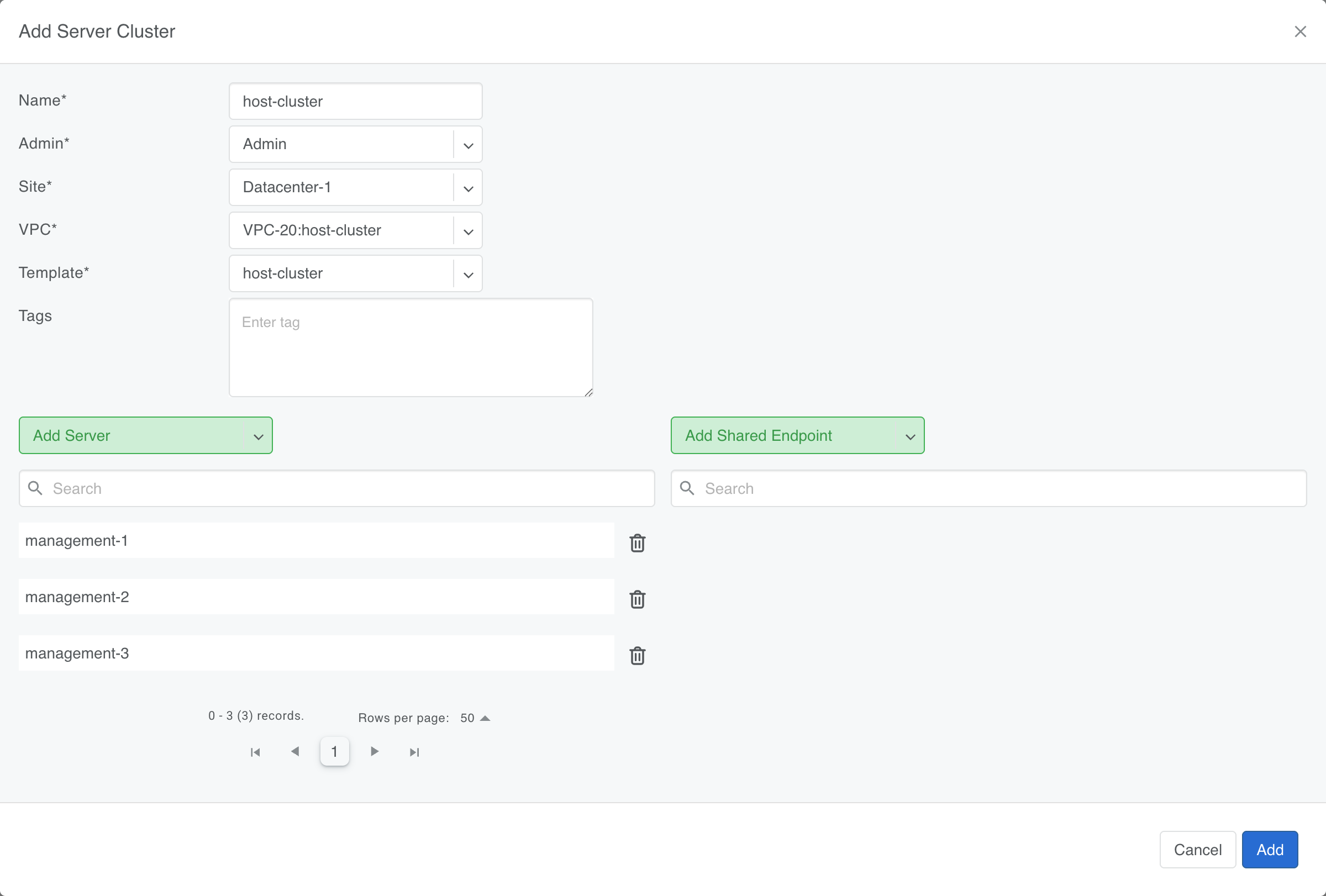This screenshot has width=1326, height=896.
Task: Cancel adding the server cluster
Action: [1197, 849]
